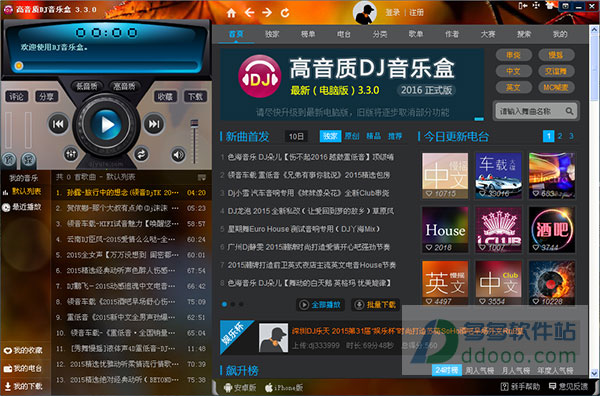Screen dimensions: 600x396
Task: Switch to the 分类 tab
Action: click(380, 34)
